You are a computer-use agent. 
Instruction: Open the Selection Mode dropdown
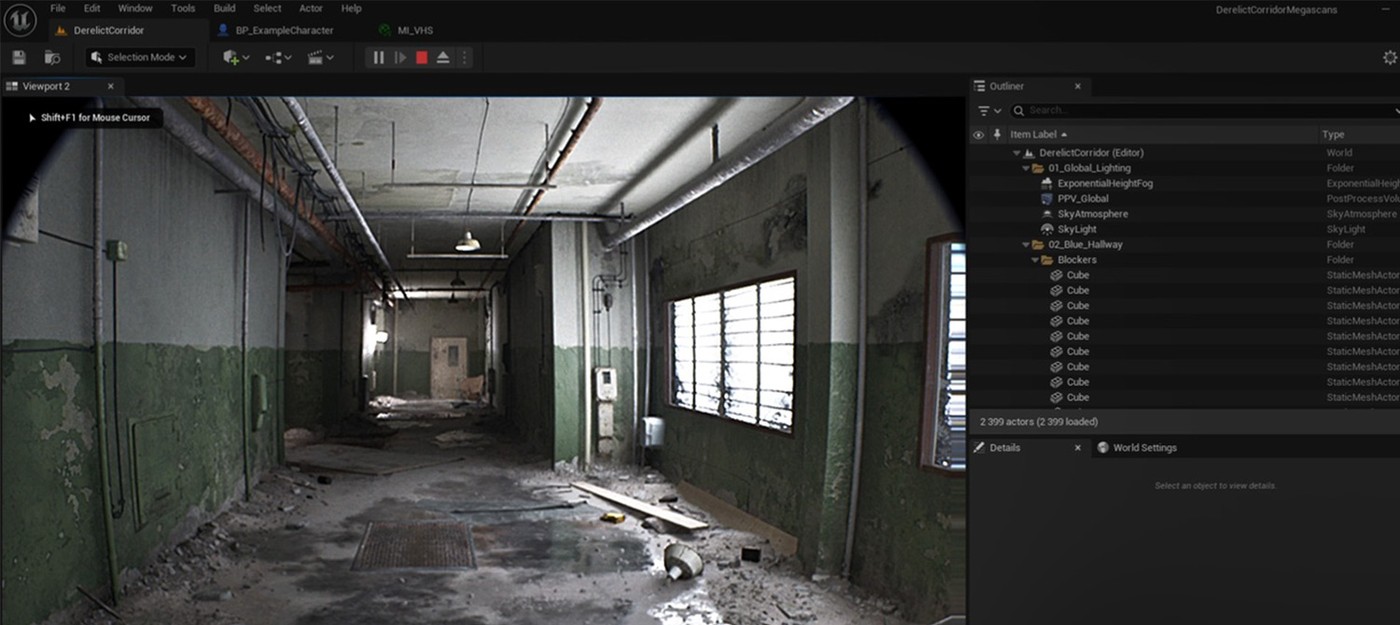(x=140, y=58)
